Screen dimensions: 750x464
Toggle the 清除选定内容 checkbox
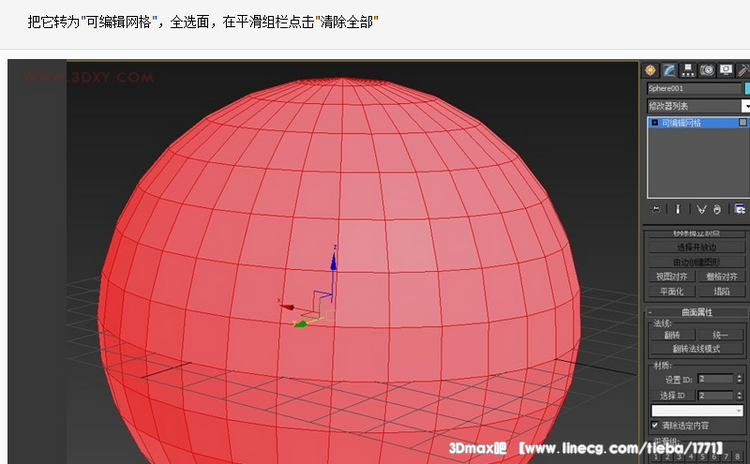[x=655, y=425]
